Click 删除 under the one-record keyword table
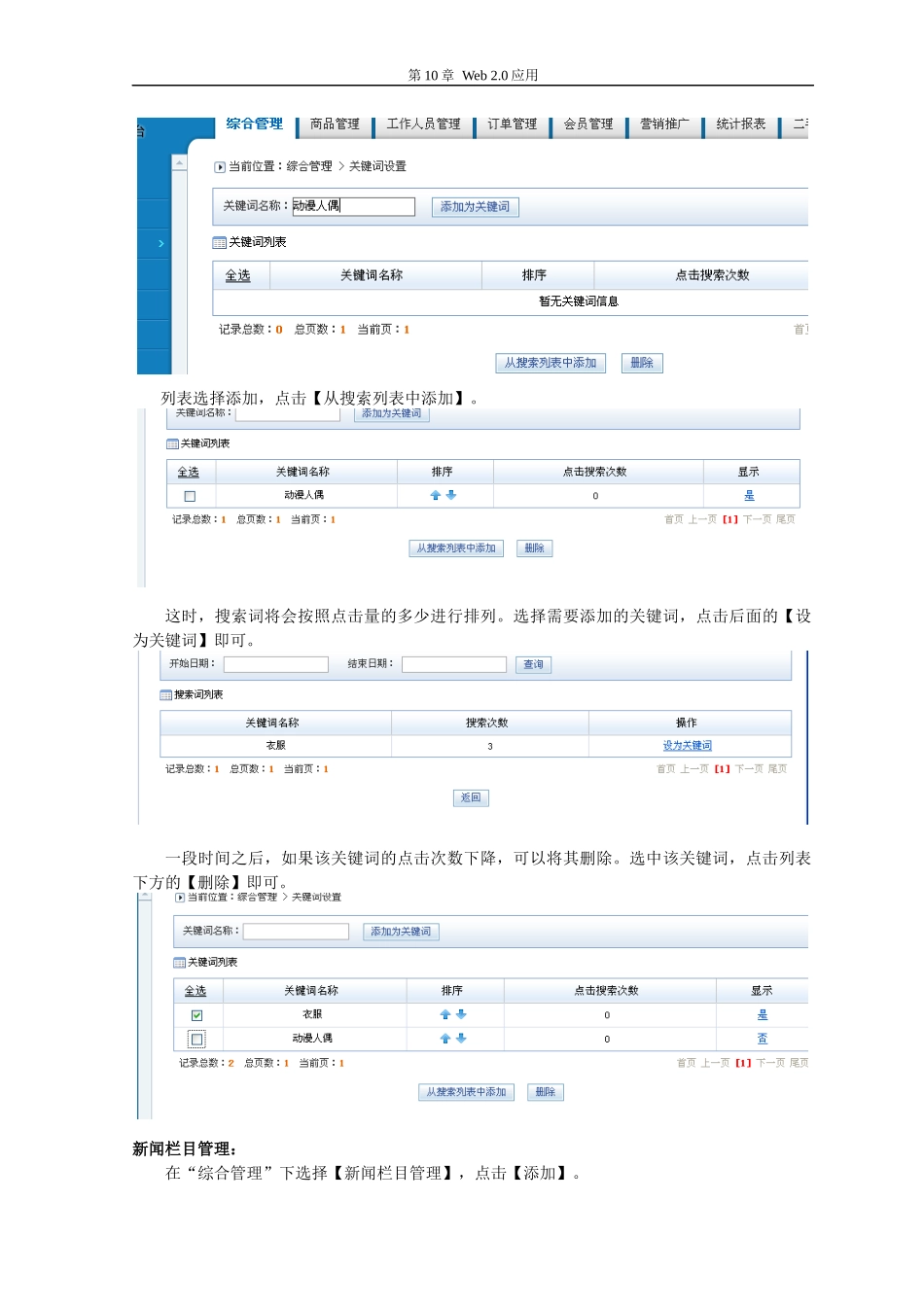The image size is (924, 1307). [535, 548]
